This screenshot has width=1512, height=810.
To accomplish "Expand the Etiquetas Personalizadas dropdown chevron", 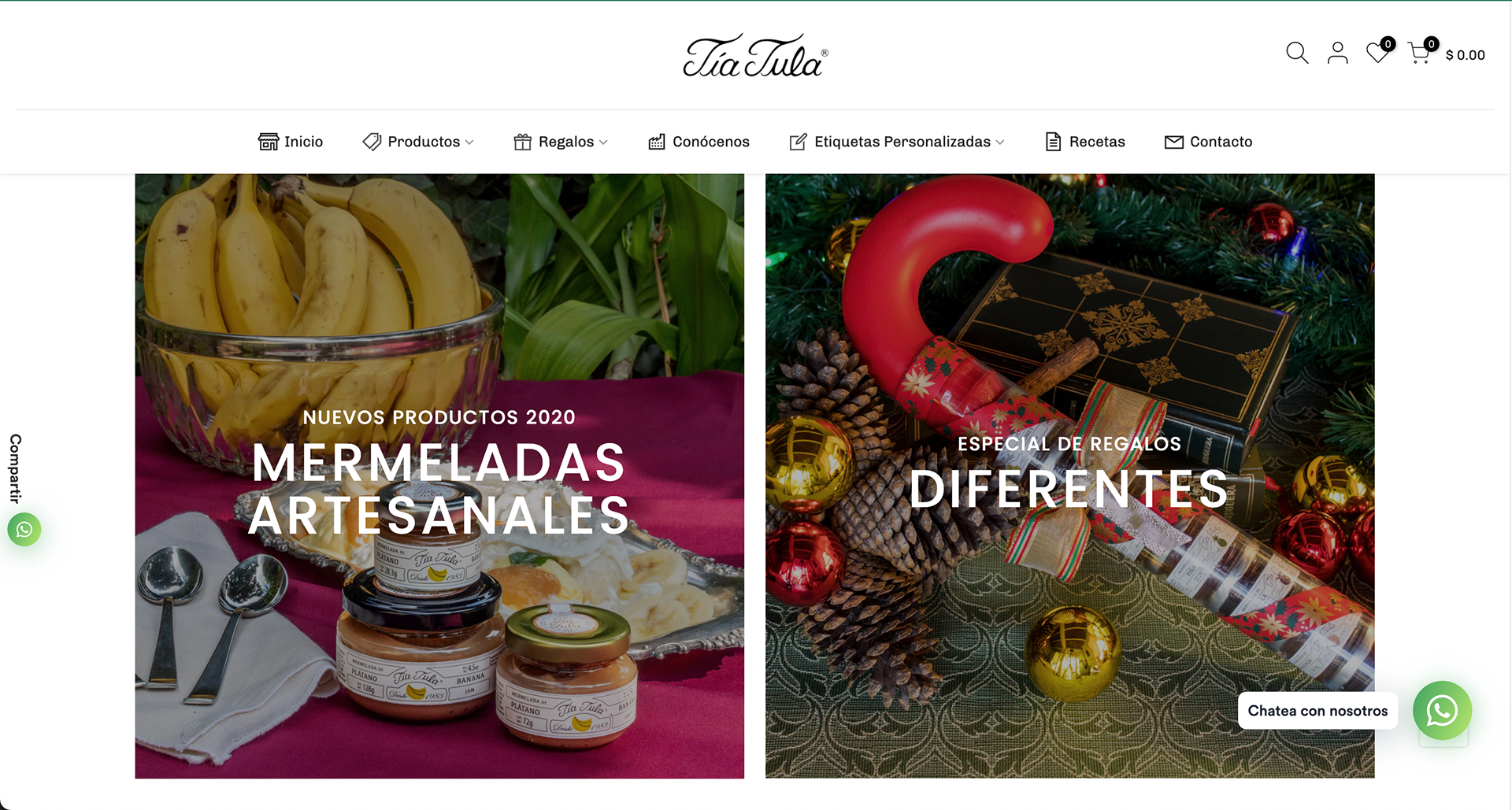I will 1000,142.
